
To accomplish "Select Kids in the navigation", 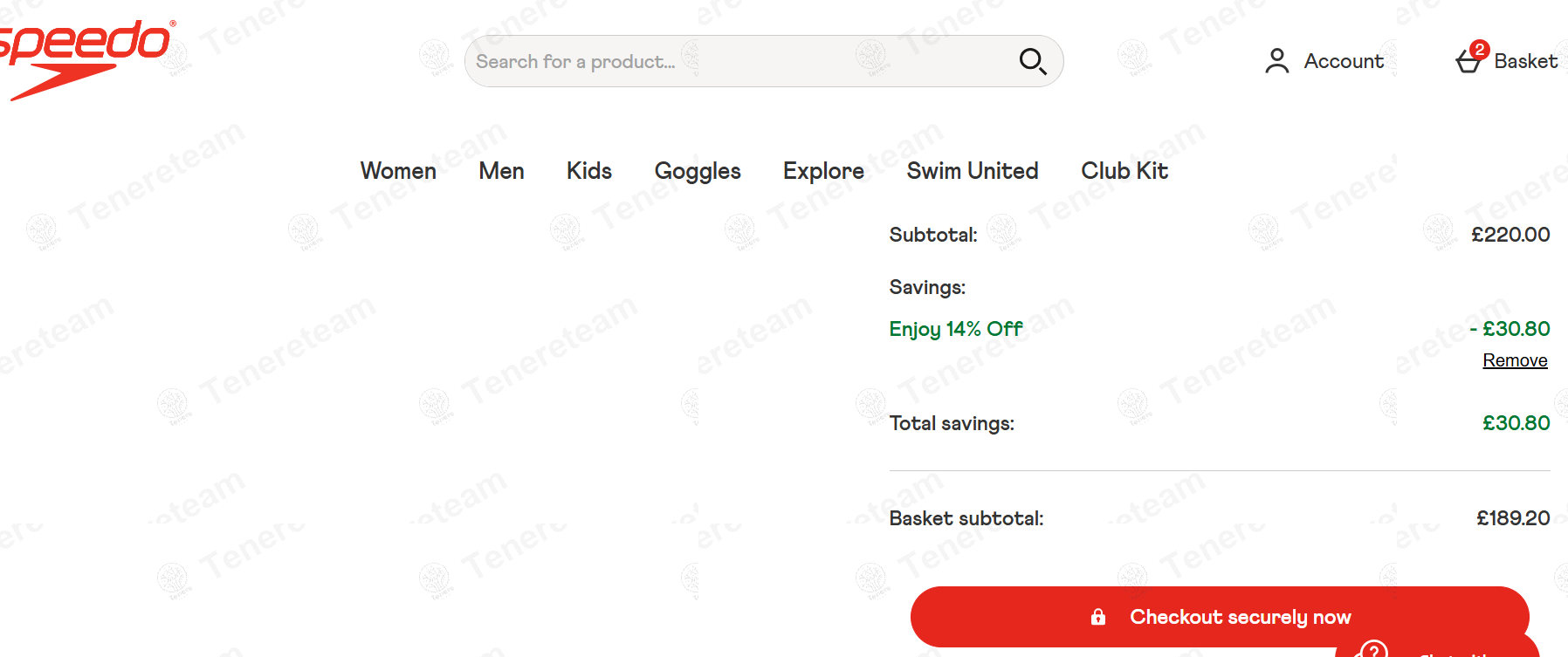I will [x=589, y=171].
